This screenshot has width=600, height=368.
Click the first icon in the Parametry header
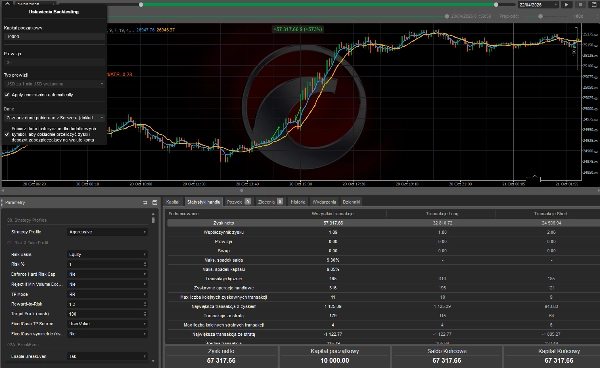coord(145,202)
